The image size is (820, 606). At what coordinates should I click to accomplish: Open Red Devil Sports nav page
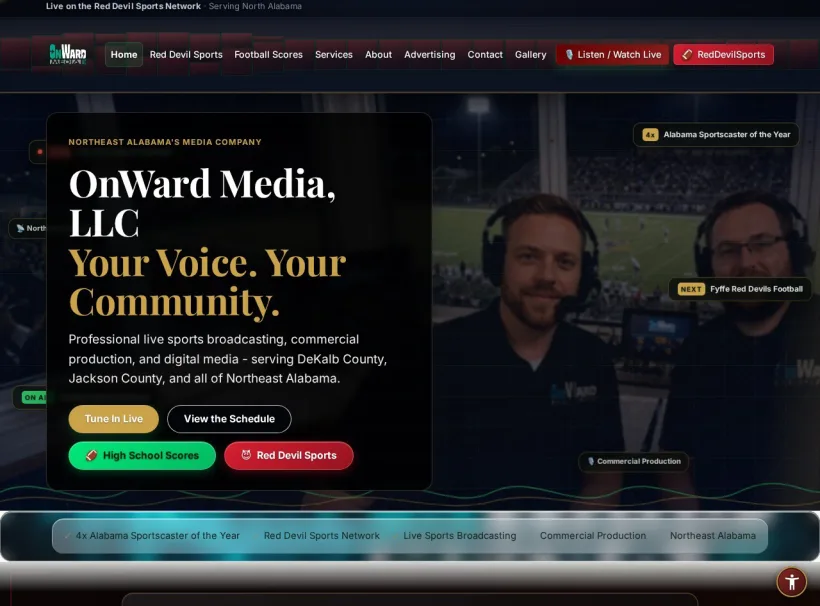click(x=186, y=54)
